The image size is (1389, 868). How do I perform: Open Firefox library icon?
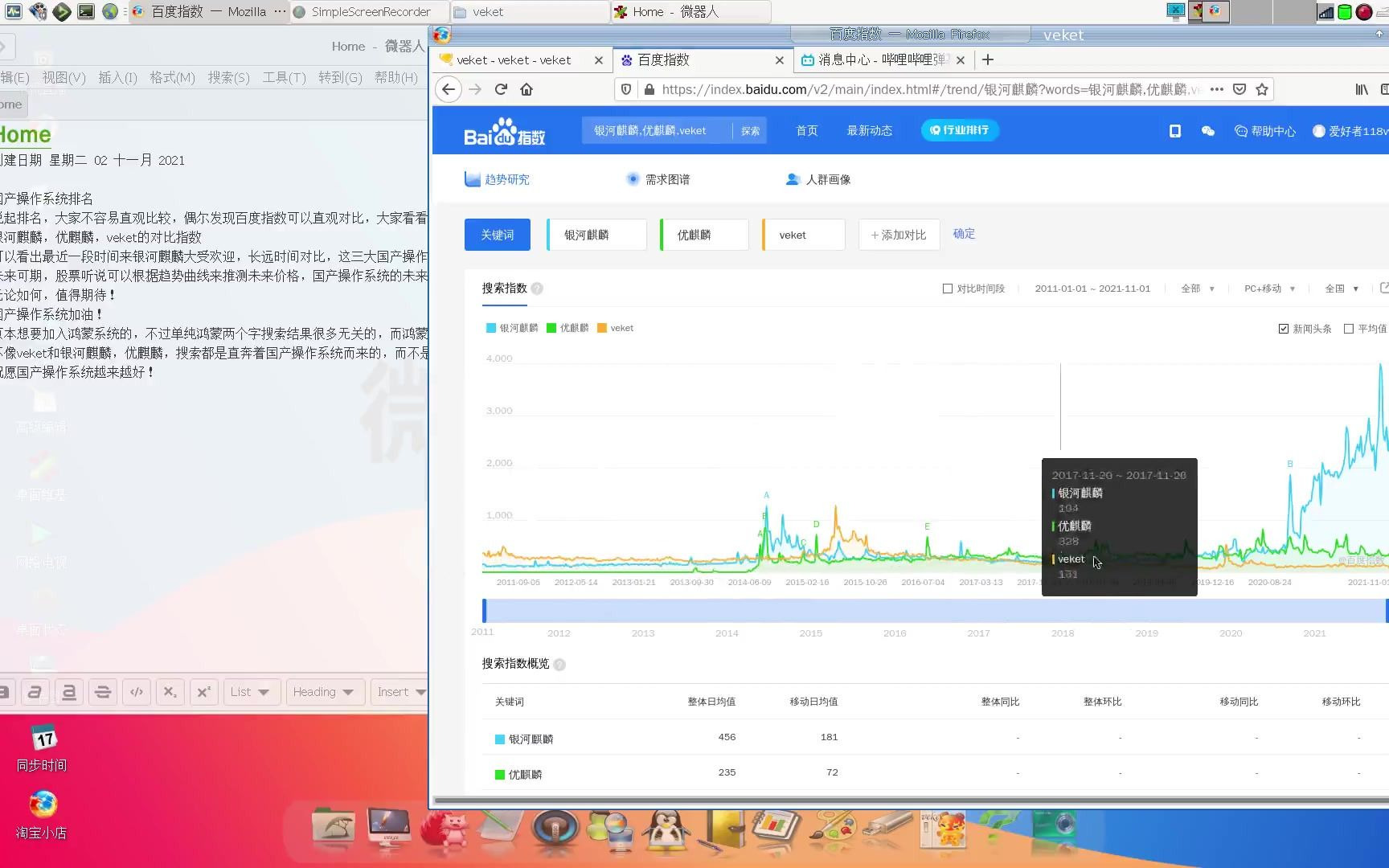coord(1362,89)
